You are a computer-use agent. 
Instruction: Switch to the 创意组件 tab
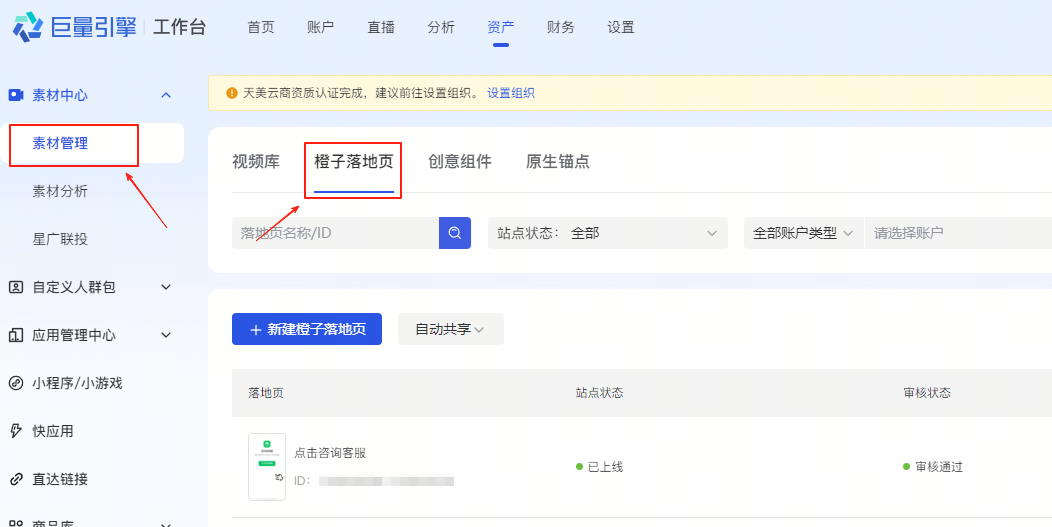[x=460, y=162]
